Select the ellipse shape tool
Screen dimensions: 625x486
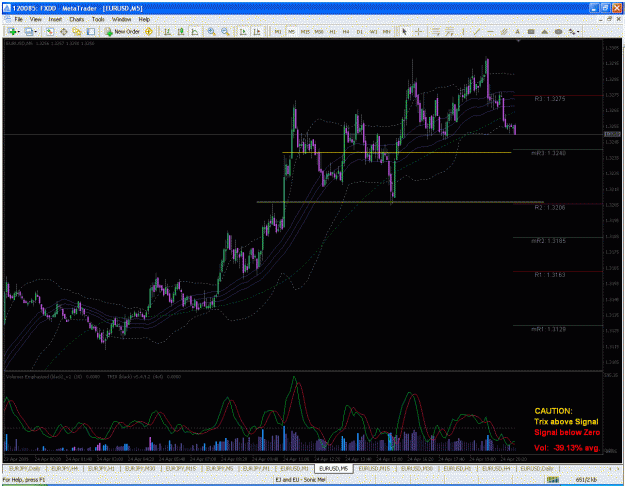click(558, 31)
